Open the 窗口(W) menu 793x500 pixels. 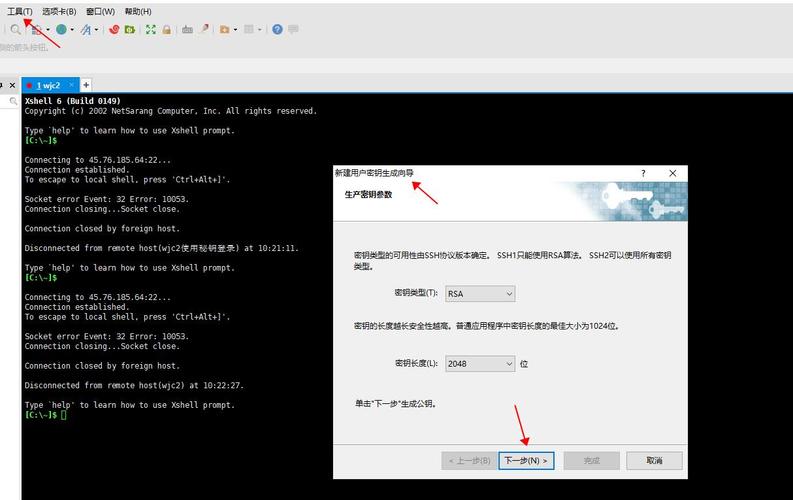click(100, 11)
